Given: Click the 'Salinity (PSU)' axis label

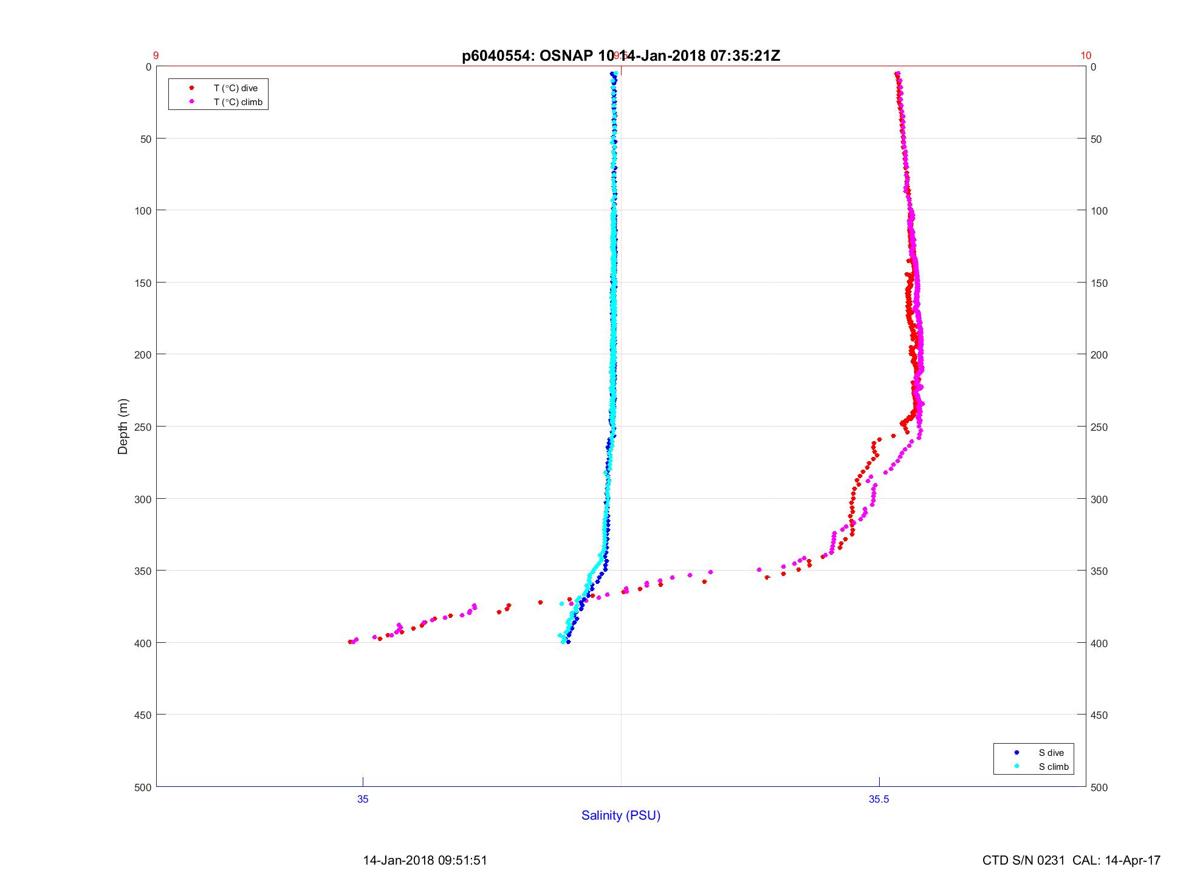Looking at the screenshot, I should [x=621, y=815].
